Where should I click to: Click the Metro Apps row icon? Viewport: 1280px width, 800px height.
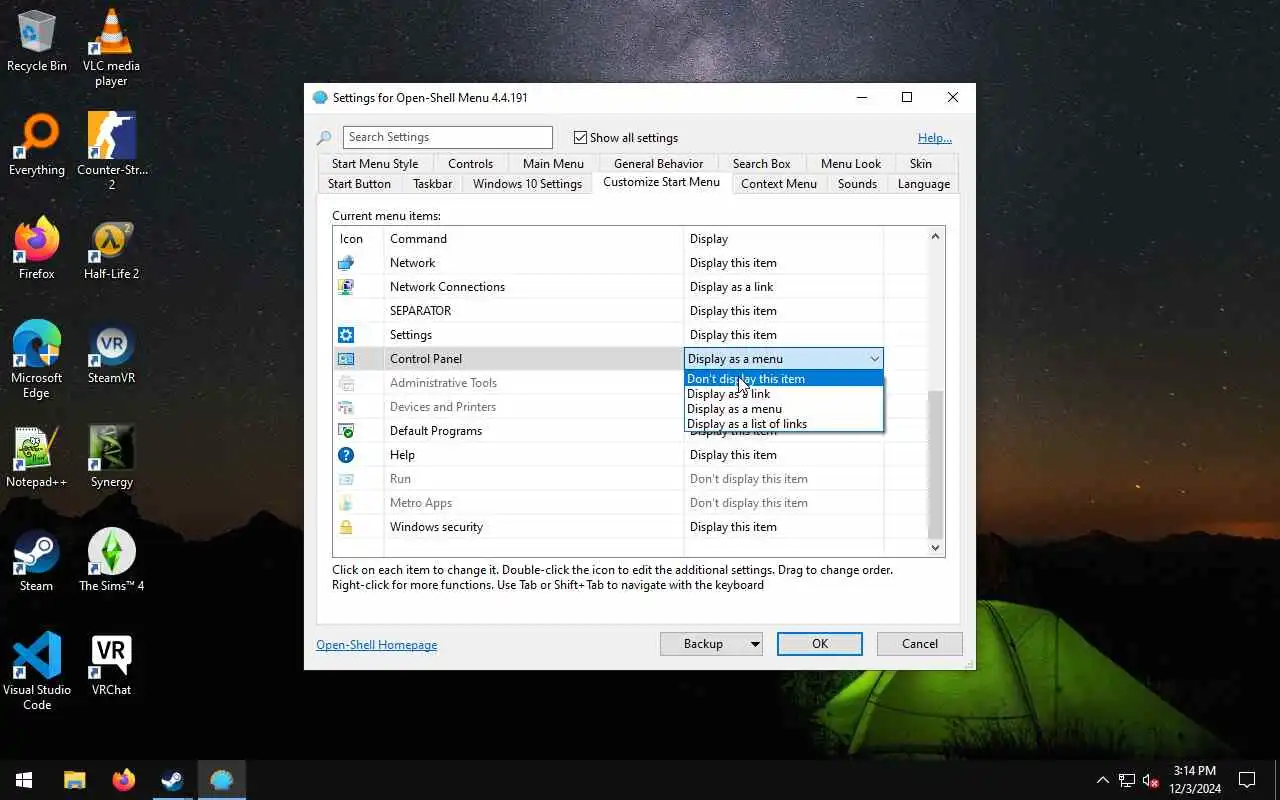point(346,503)
